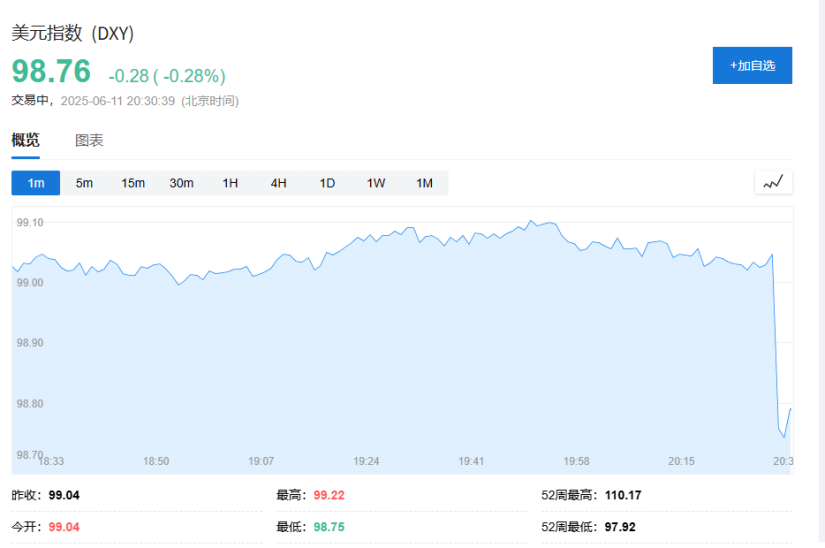This screenshot has height=548, width=825.
Task: Show the 1D daily chart
Action: point(327,183)
